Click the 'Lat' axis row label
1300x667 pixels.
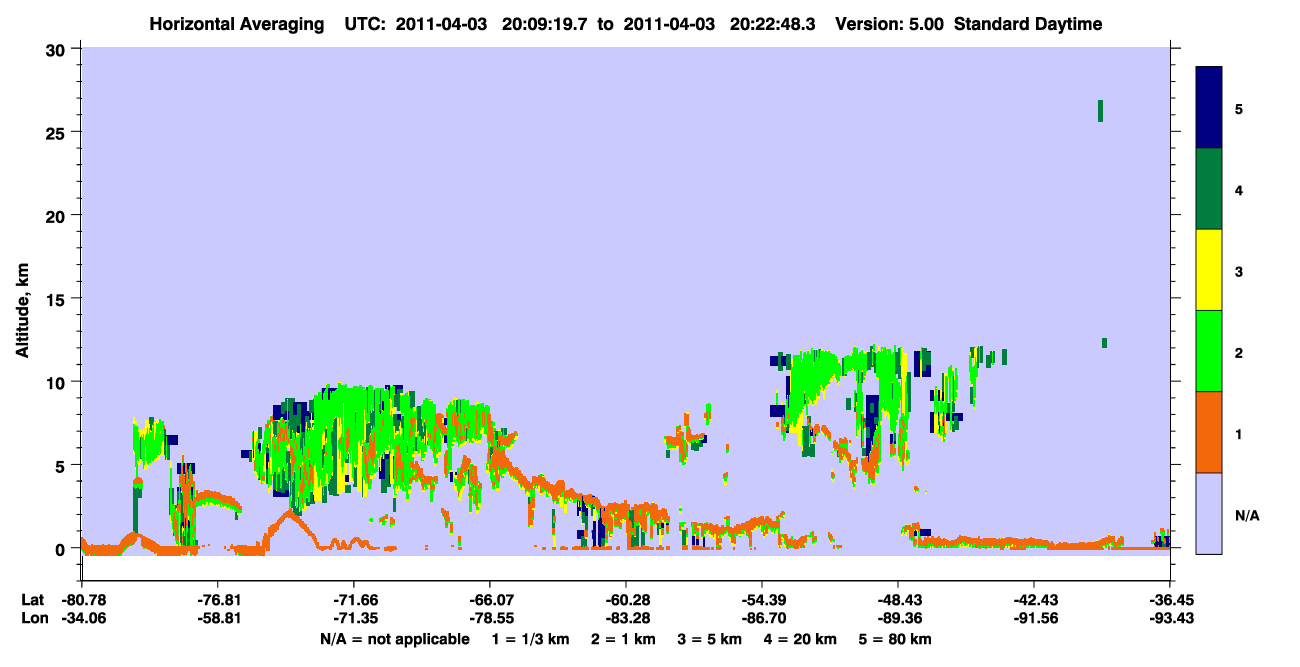coord(32,600)
